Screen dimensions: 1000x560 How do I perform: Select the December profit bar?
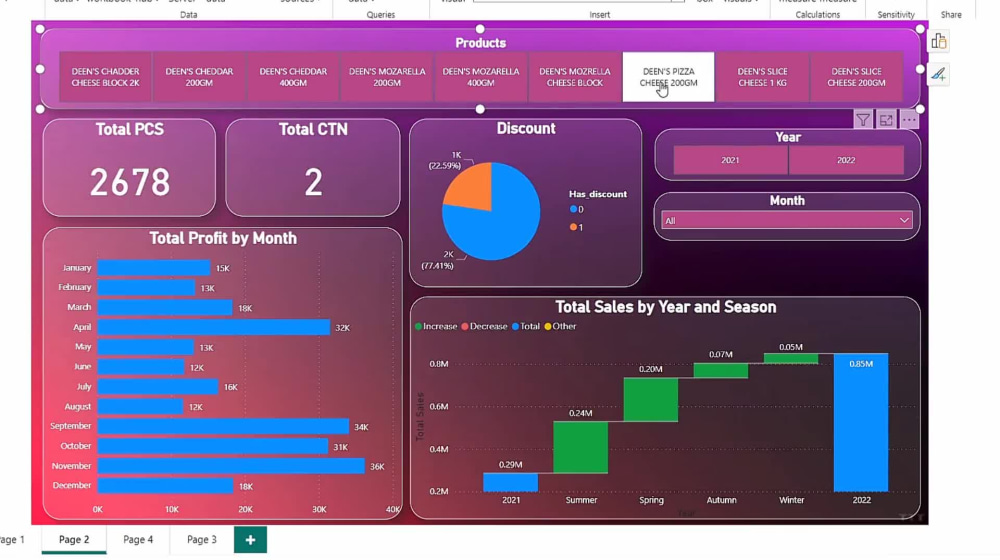point(165,486)
